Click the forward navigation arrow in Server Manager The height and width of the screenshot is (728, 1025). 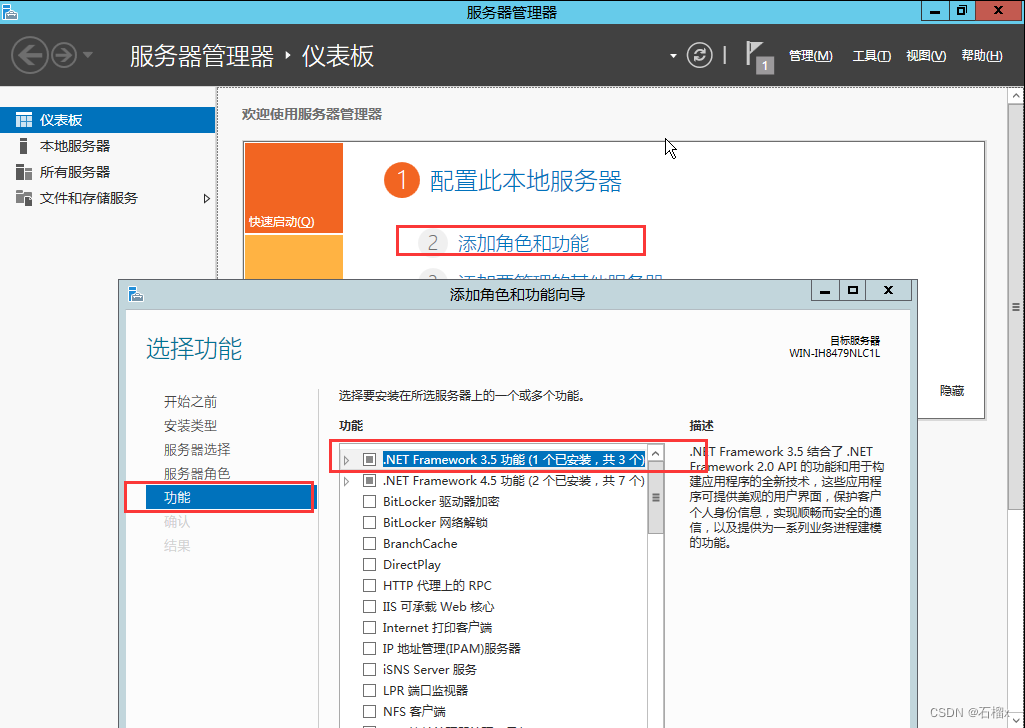click(64, 55)
